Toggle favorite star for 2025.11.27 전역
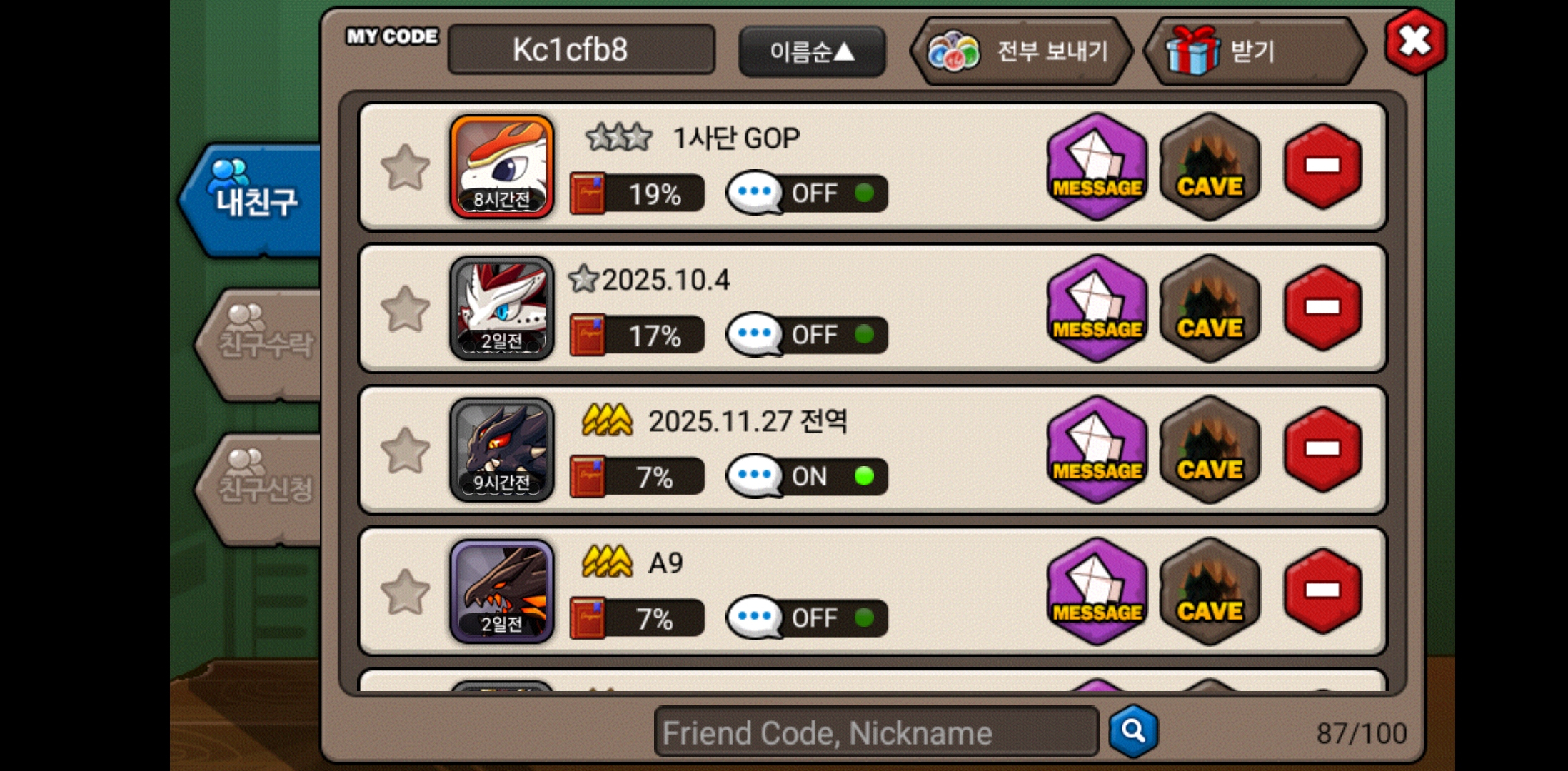This screenshot has width=1568, height=771. pyautogui.click(x=406, y=451)
